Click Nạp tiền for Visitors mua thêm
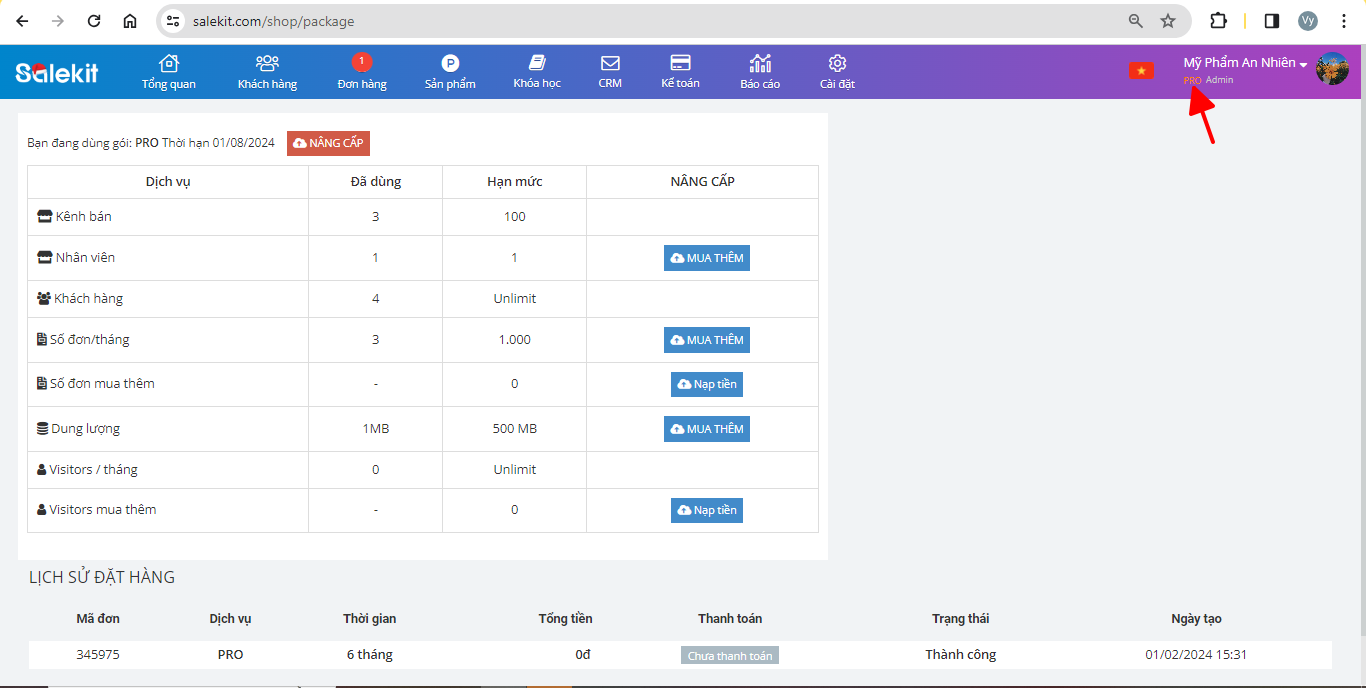1366x688 pixels. pos(707,510)
